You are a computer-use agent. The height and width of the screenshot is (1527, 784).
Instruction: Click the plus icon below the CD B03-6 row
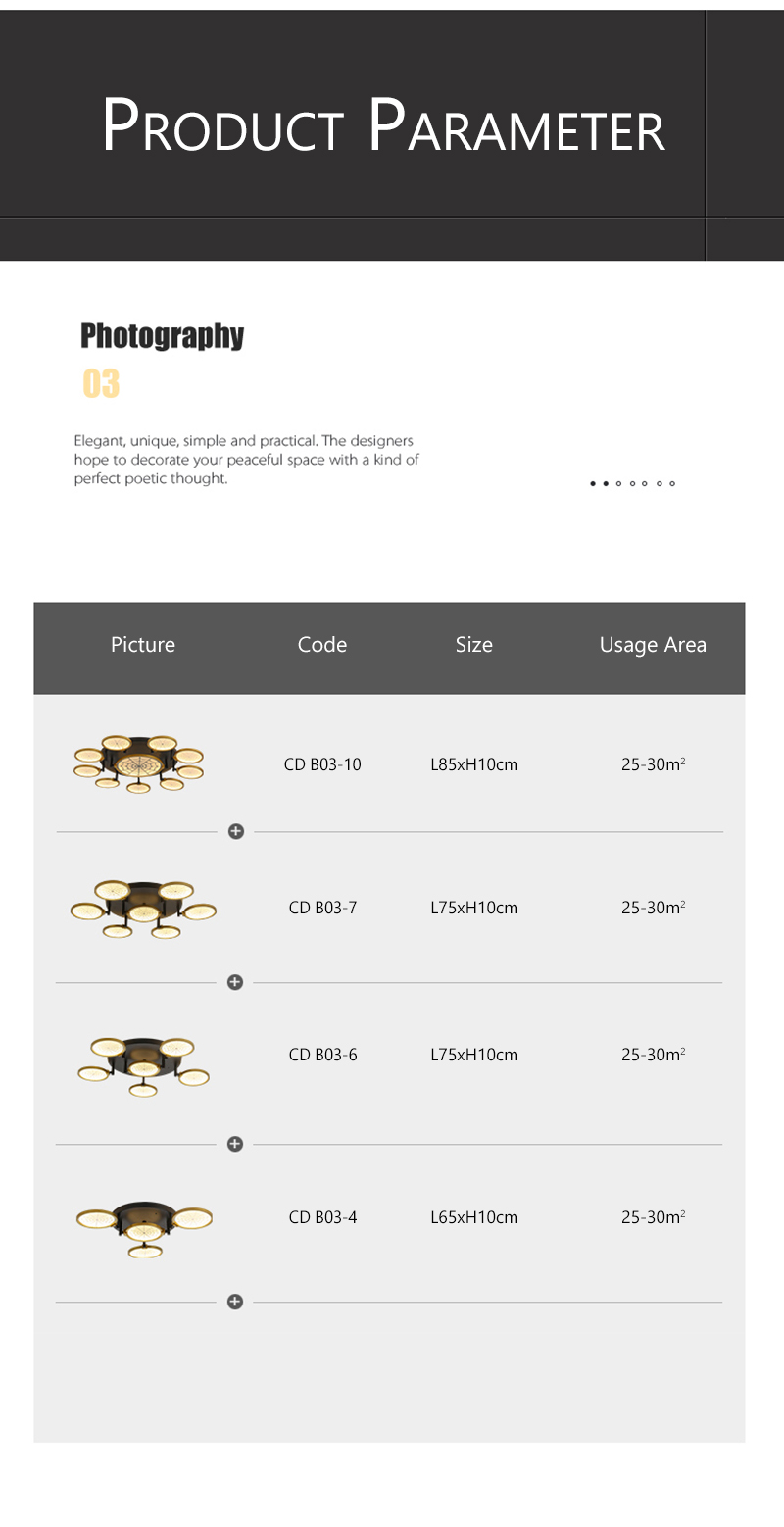pyautogui.click(x=235, y=1144)
